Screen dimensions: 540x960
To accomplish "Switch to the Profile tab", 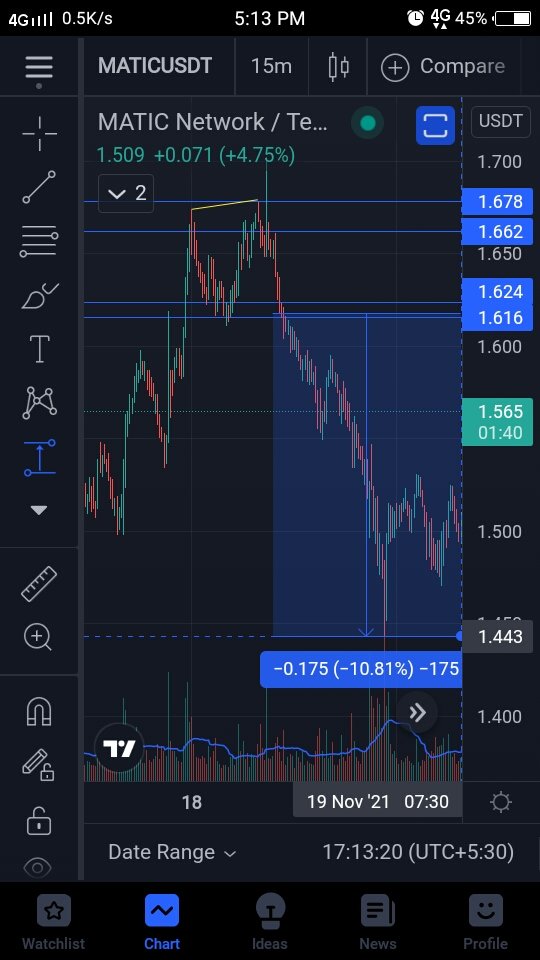I will (486, 921).
